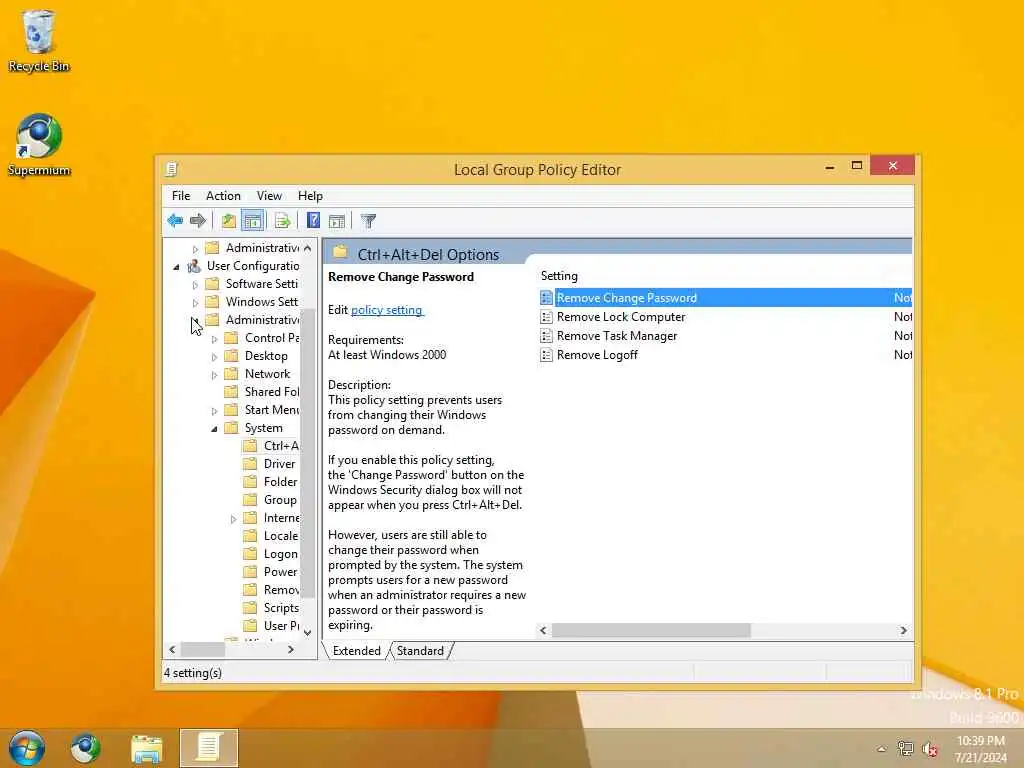1024x768 pixels.
Task: Select the Scripts folder under System
Action: (x=281, y=607)
